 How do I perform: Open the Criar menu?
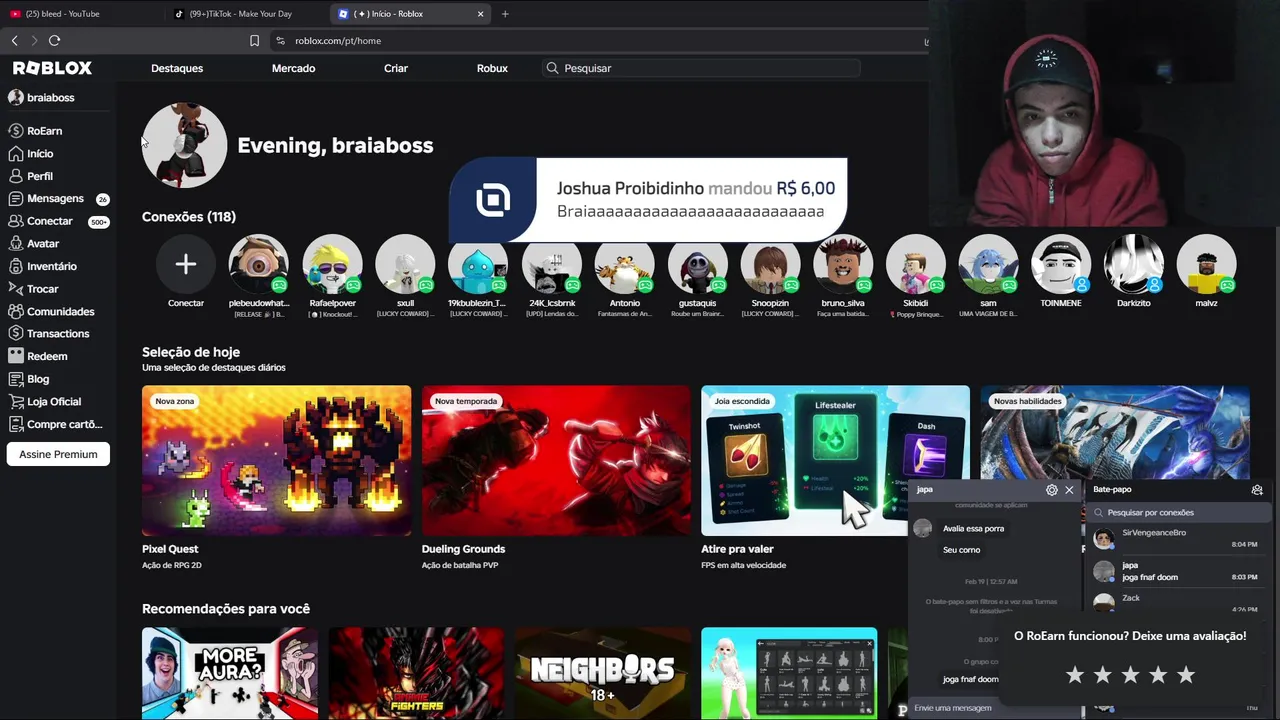396,68
